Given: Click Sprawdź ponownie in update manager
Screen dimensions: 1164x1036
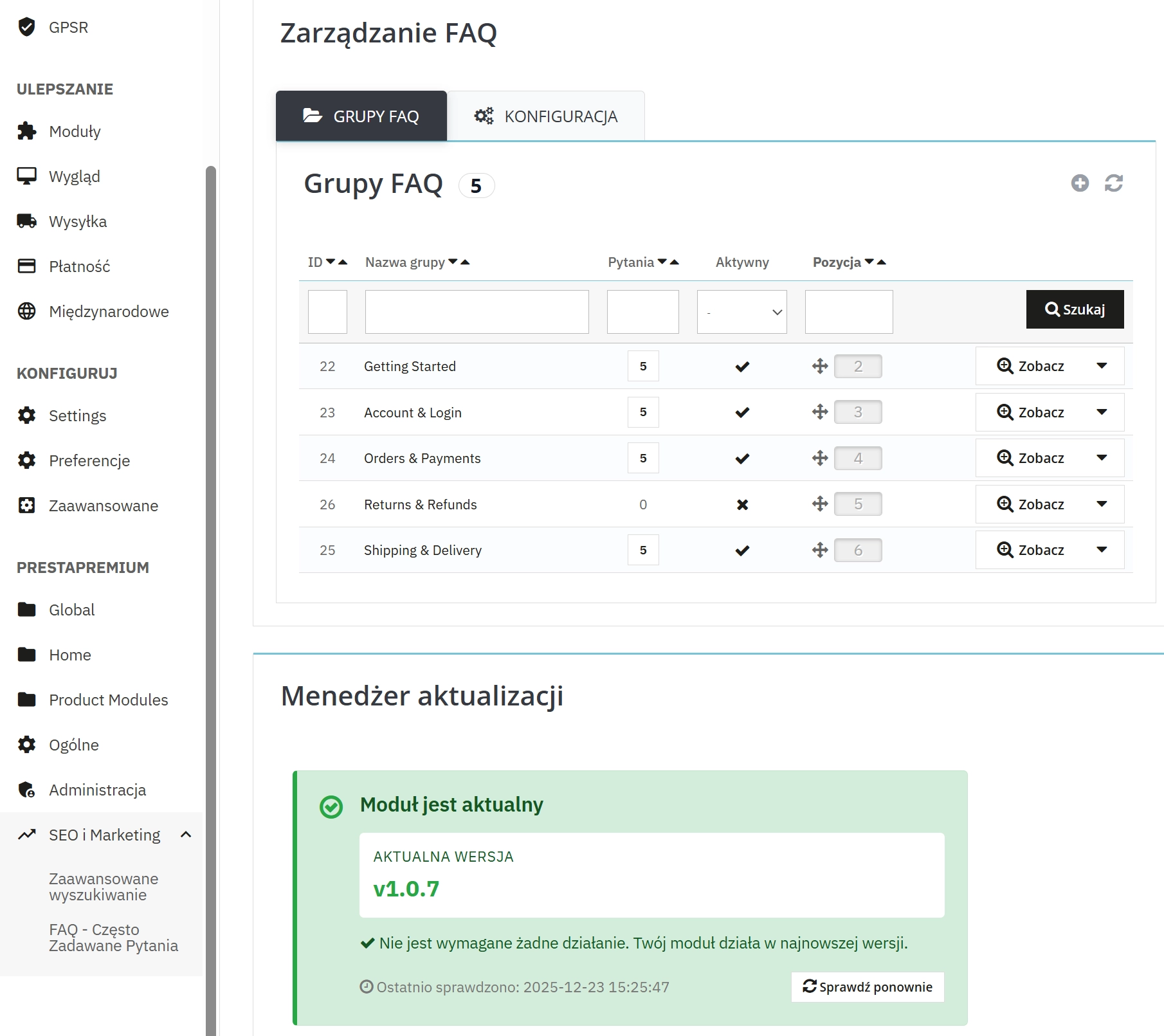Looking at the screenshot, I should (867, 986).
